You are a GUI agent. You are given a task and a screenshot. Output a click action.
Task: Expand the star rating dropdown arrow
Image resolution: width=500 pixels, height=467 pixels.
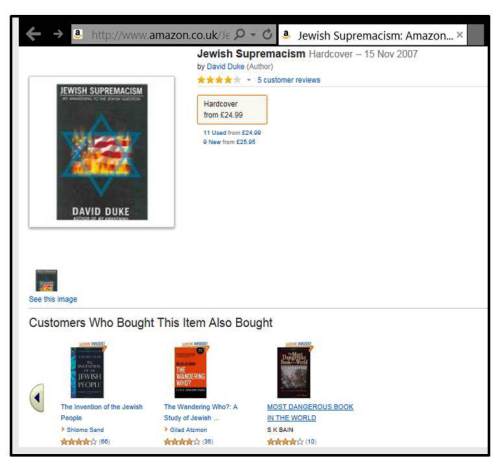[248, 80]
